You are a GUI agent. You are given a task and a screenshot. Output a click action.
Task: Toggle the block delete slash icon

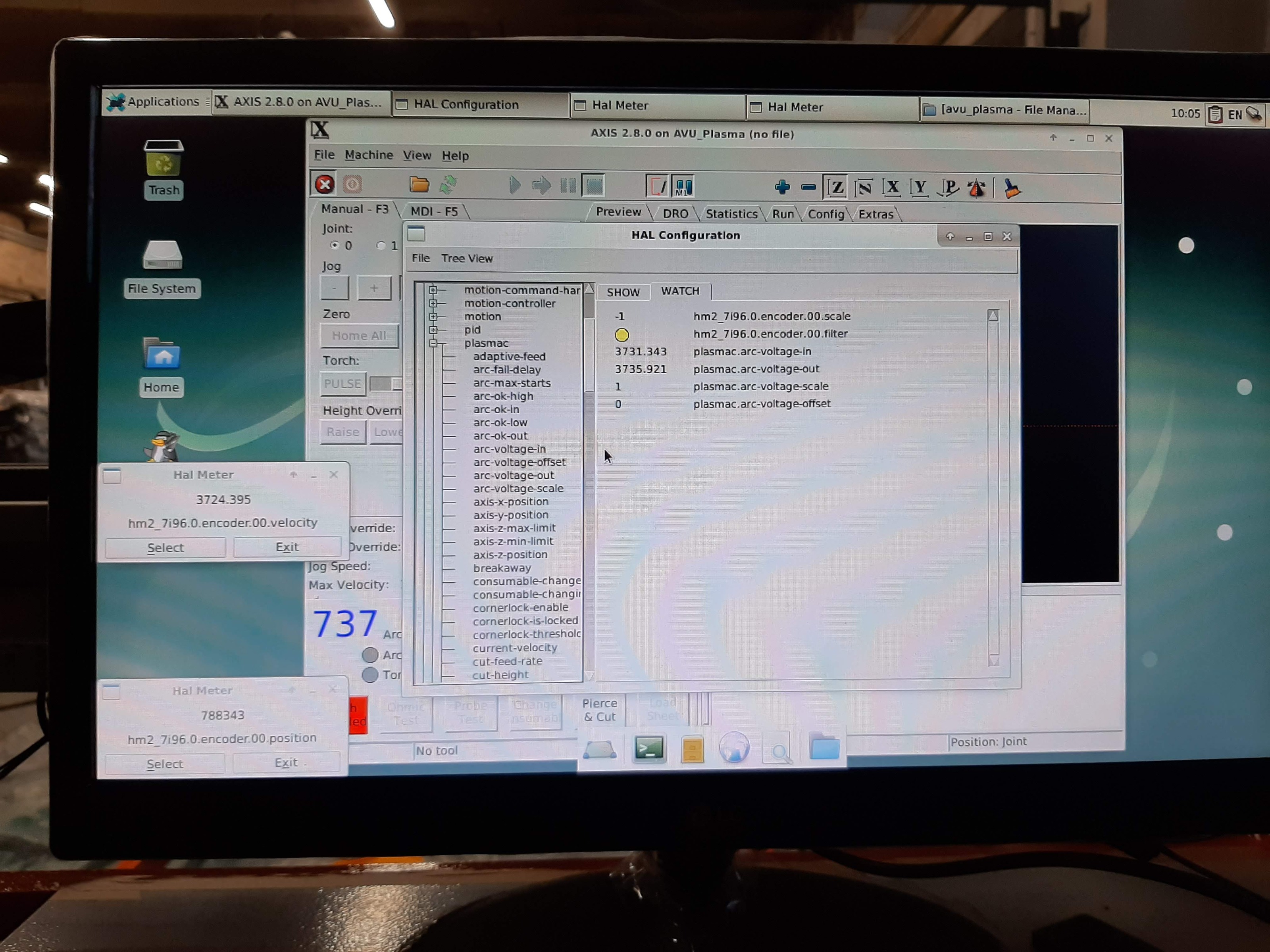click(x=657, y=186)
